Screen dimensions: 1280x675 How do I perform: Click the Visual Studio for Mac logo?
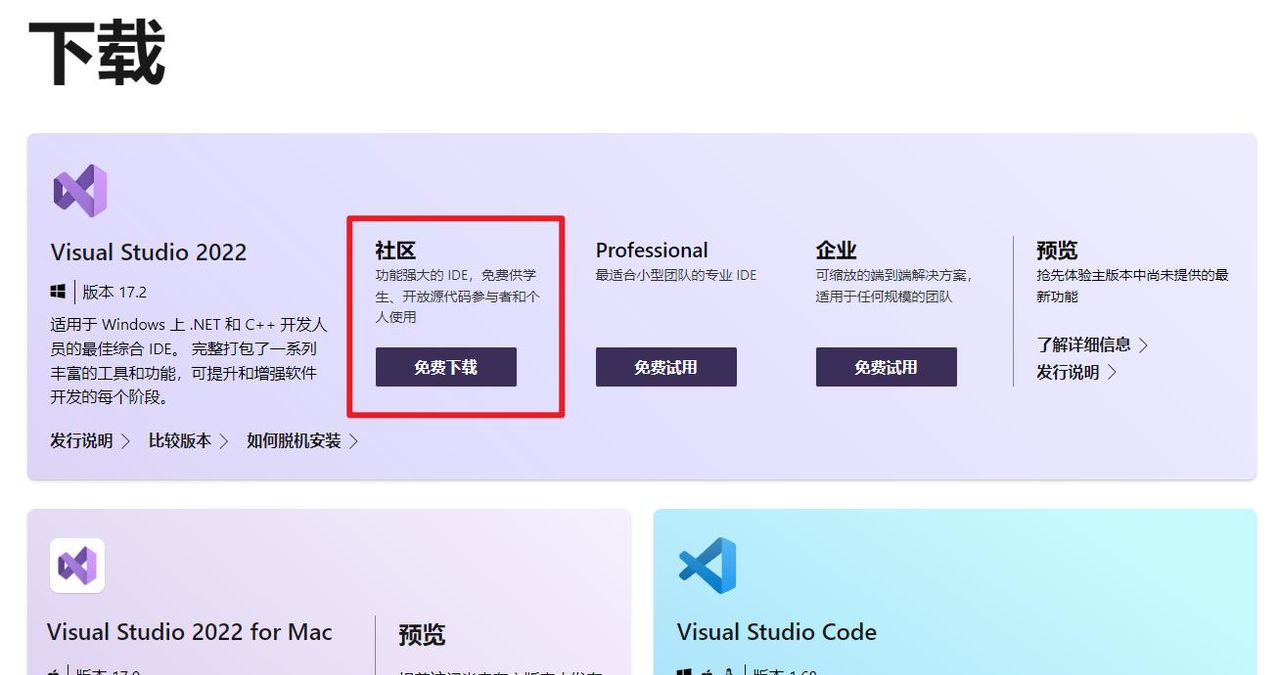click(77, 565)
